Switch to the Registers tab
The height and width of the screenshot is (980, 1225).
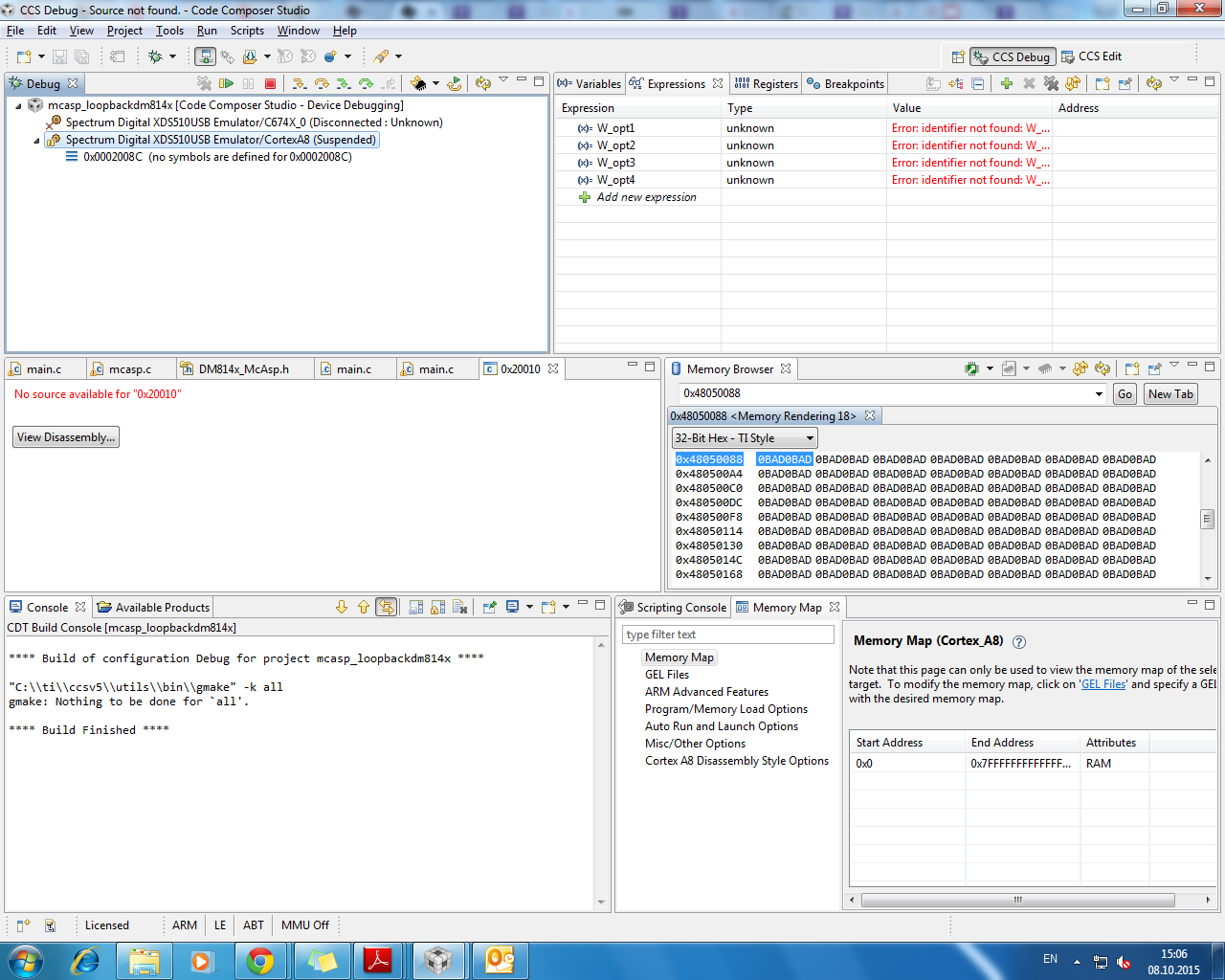tap(767, 84)
